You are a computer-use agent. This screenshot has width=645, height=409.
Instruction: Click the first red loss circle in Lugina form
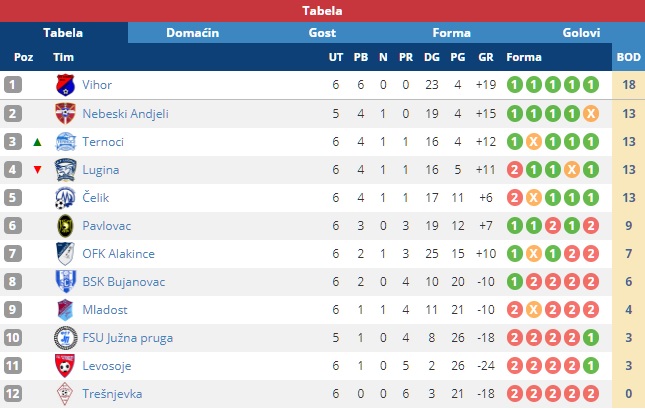[x=515, y=170]
